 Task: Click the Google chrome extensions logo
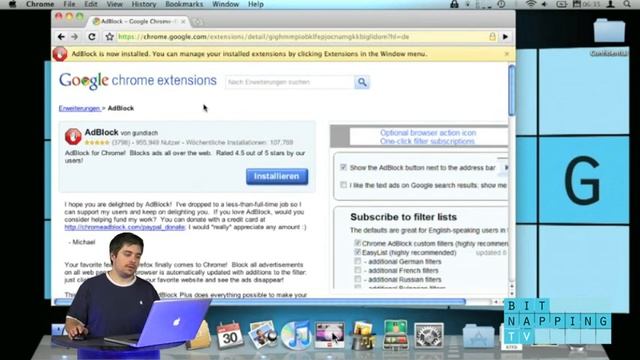(x=138, y=81)
